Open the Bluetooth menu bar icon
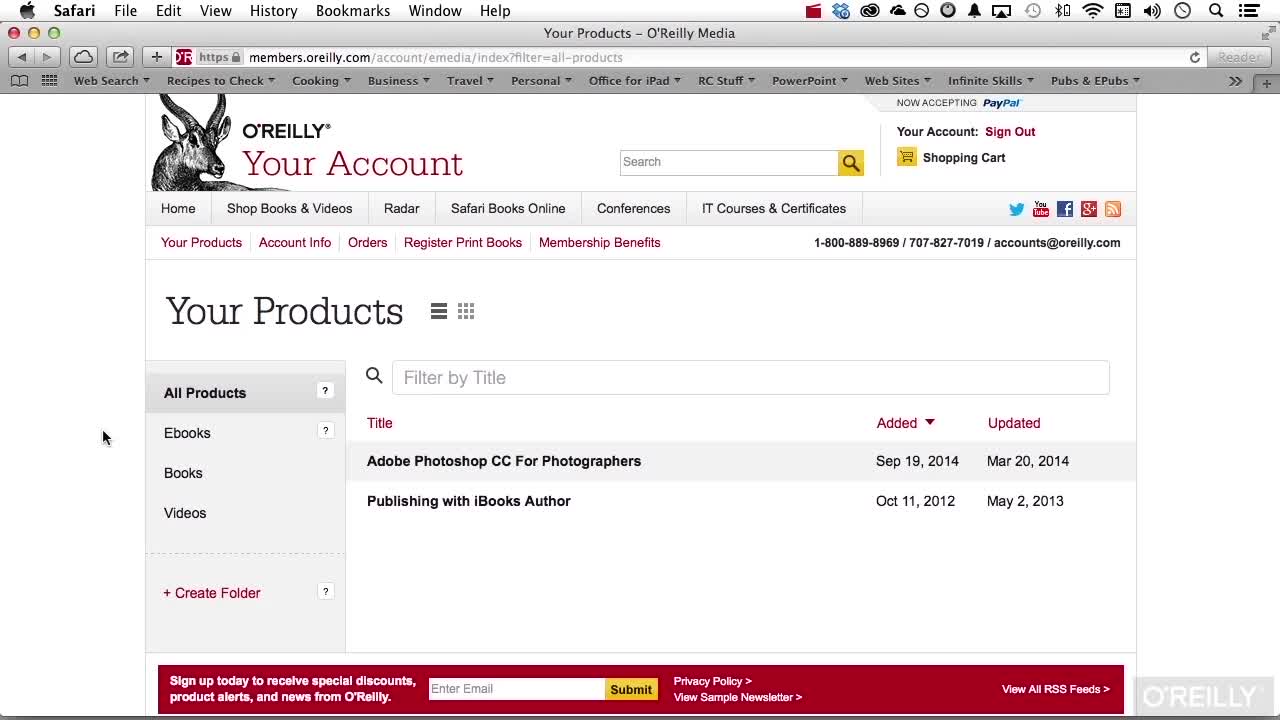The height and width of the screenshot is (720, 1280). [1063, 11]
